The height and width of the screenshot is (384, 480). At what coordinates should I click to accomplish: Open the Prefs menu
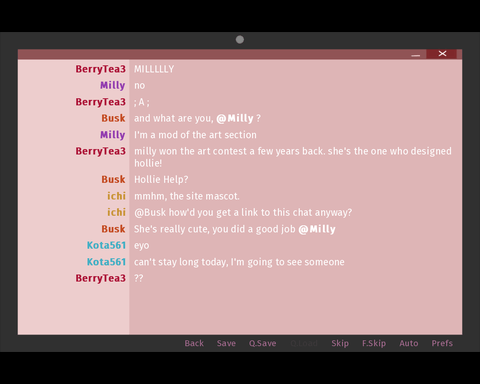pyautogui.click(x=442, y=343)
